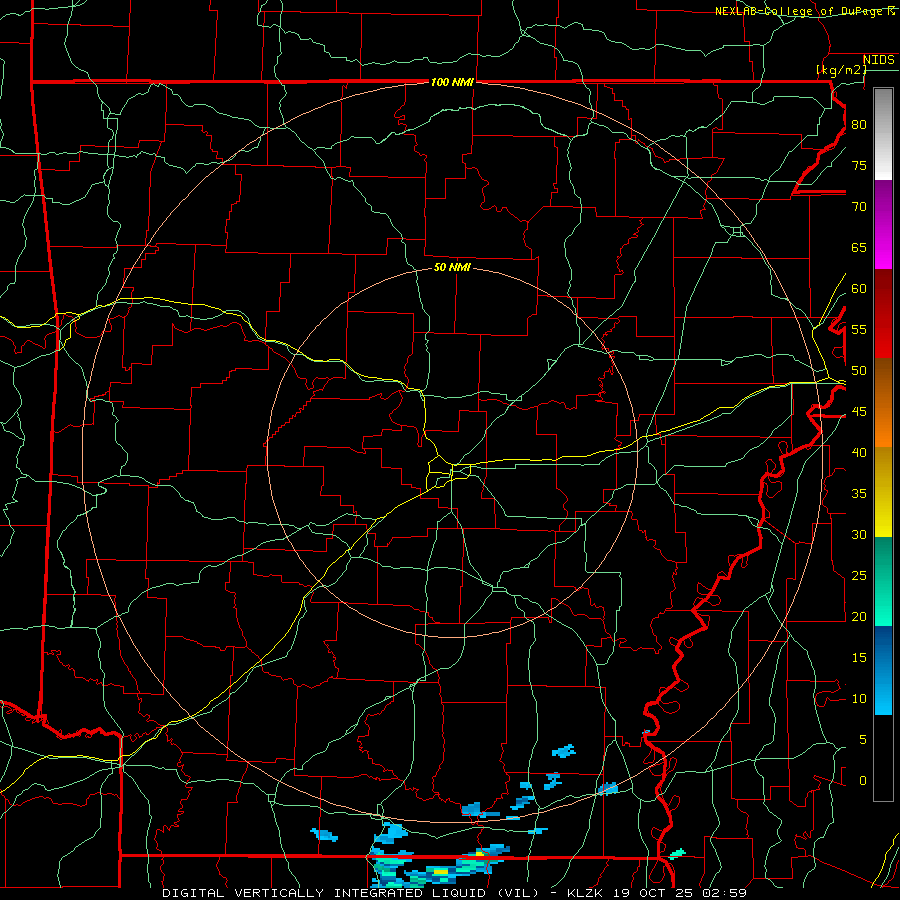Select legend value 75

[x=859, y=165]
